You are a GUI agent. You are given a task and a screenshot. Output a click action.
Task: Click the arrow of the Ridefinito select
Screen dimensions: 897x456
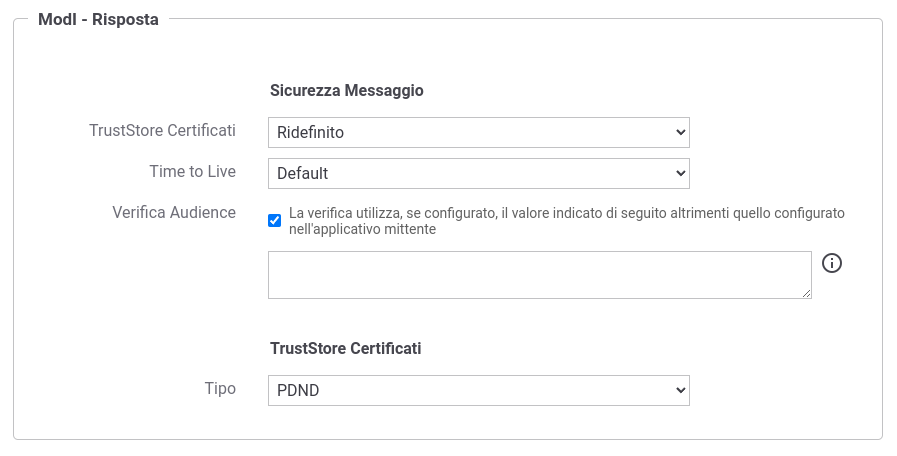[680, 132]
